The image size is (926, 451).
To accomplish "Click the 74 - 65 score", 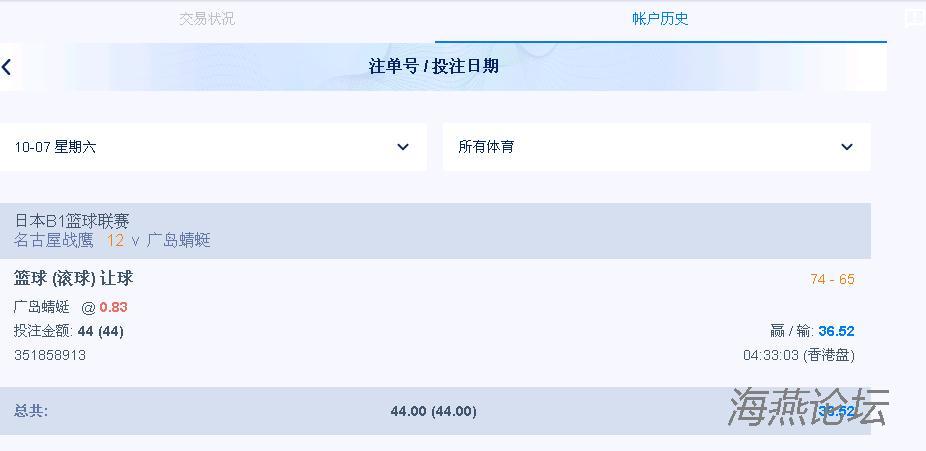I will click(832, 280).
